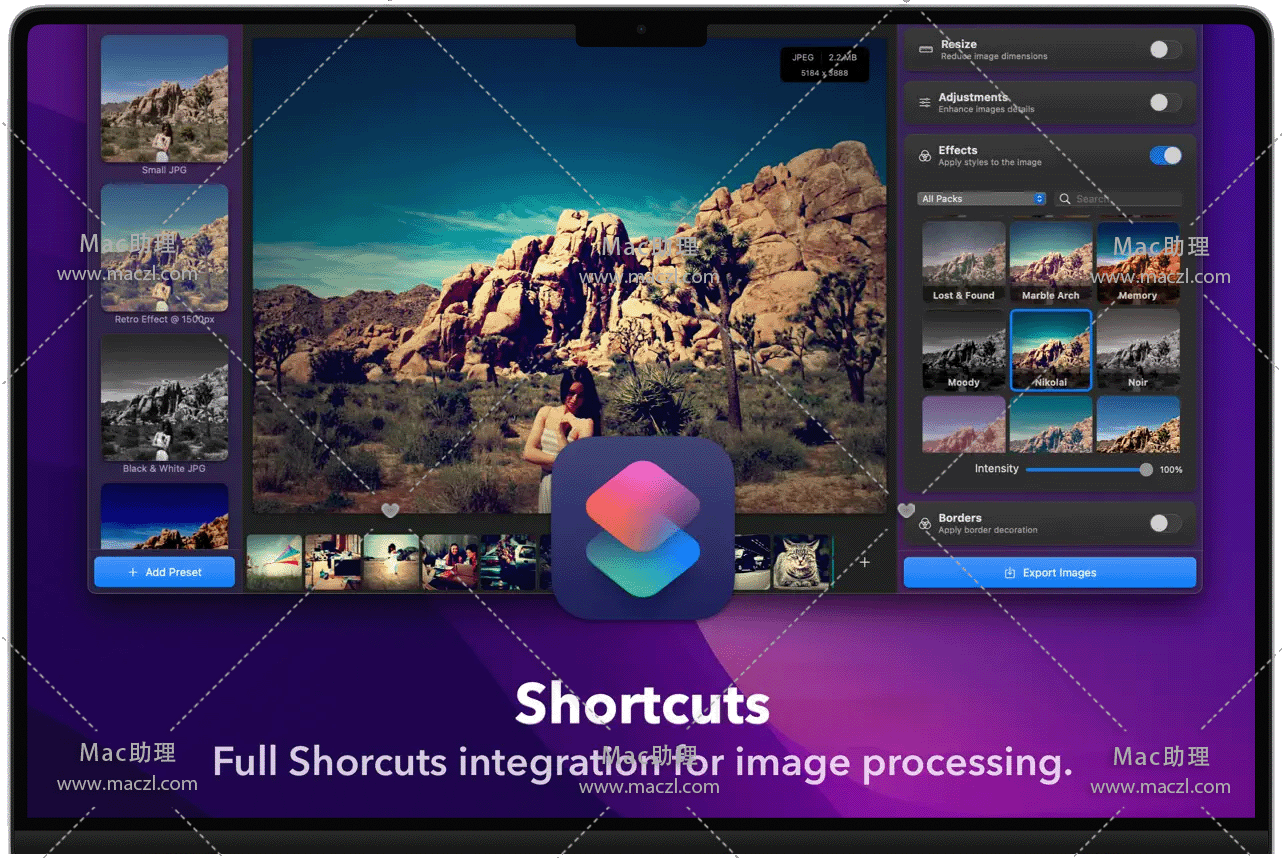Screen dimensions: 1282x858
Task: Apply the Lost & Found effect
Action: click(x=964, y=262)
